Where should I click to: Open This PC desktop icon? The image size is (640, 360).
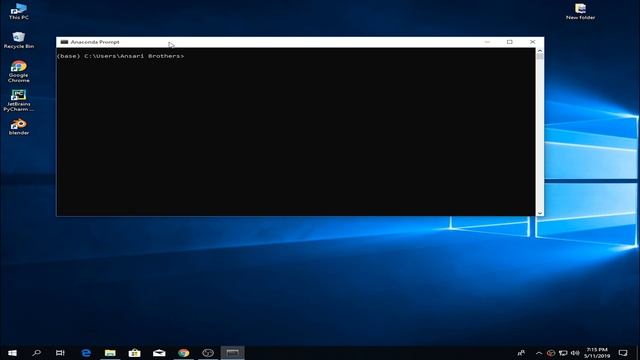click(x=18, y=11)
